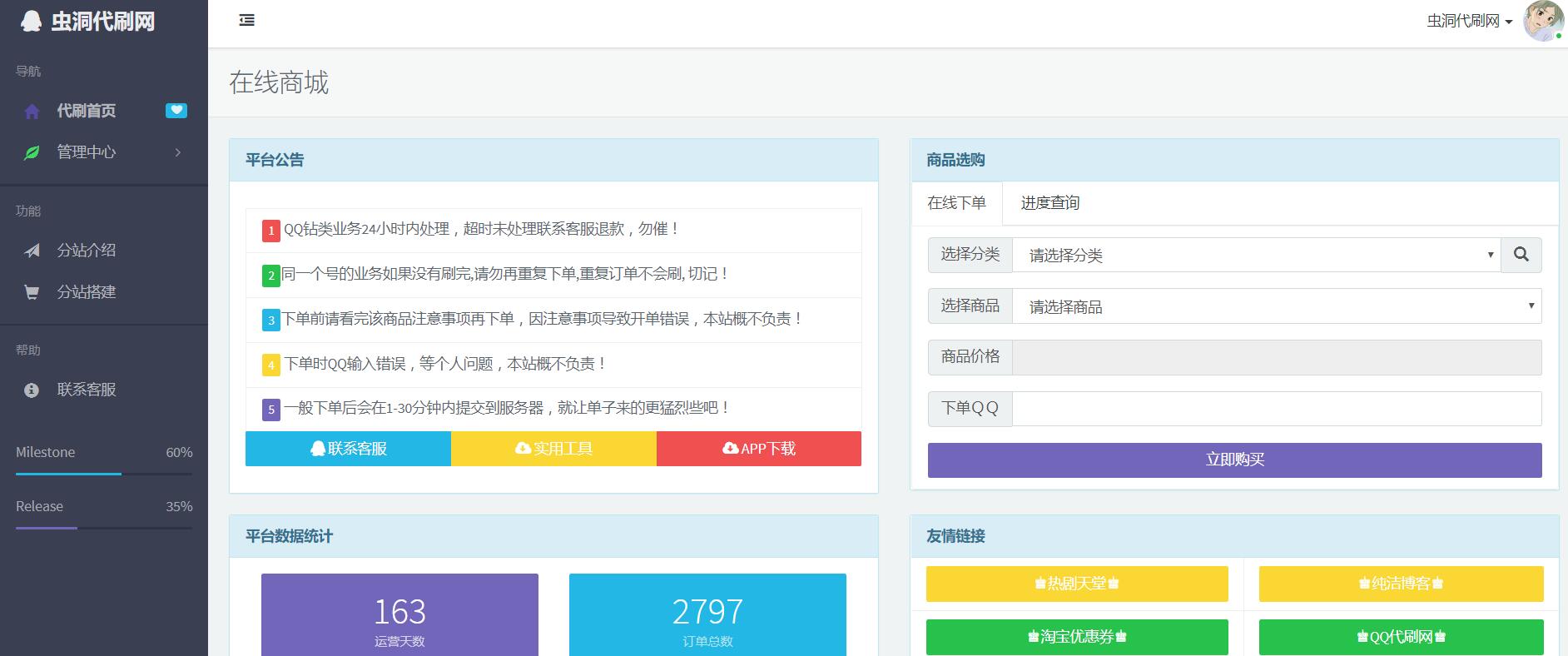Click the 在线商城 page title

[x=279, y=82]
